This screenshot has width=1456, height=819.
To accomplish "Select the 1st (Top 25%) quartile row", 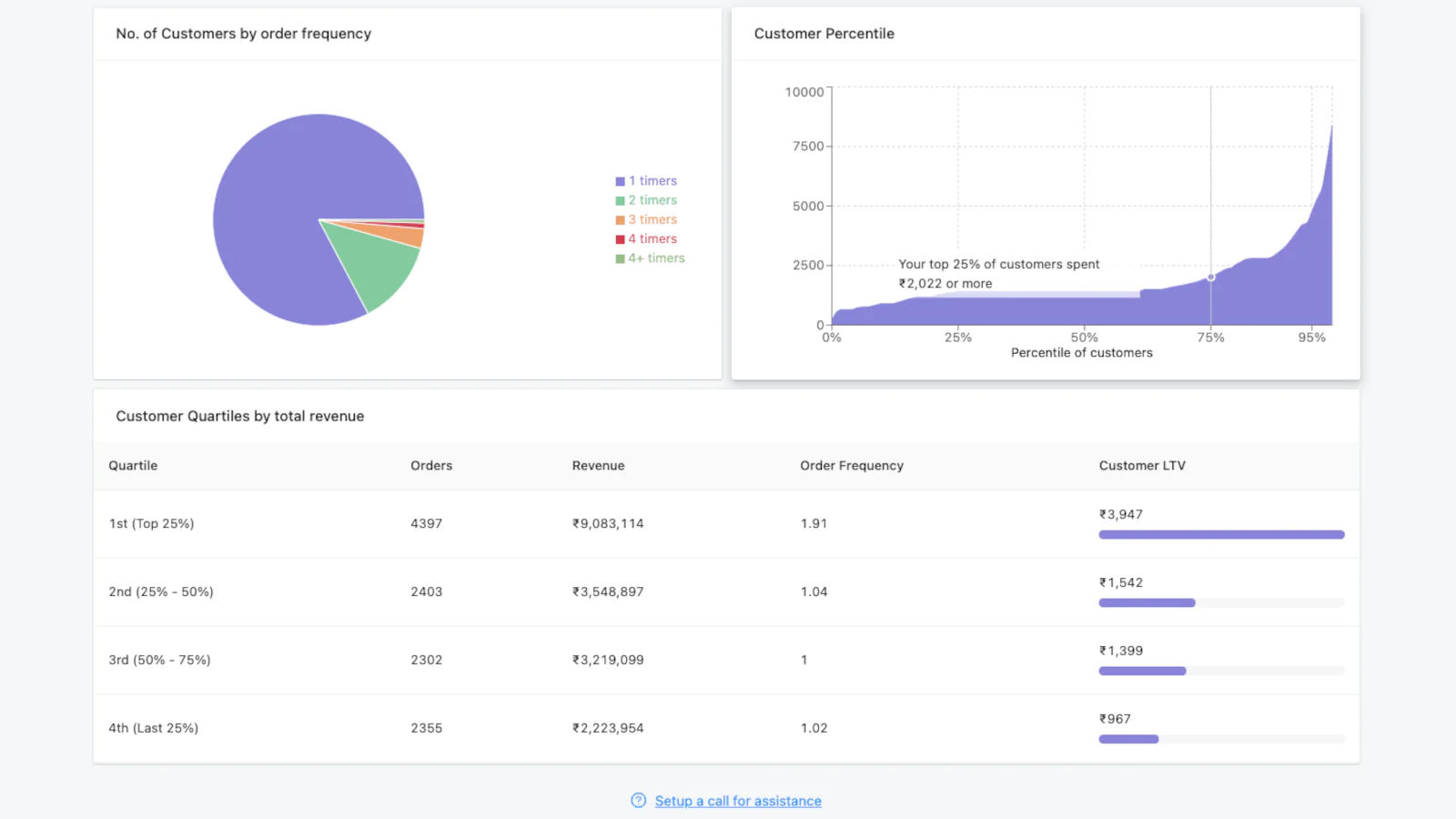I will (x=151, y=524).
